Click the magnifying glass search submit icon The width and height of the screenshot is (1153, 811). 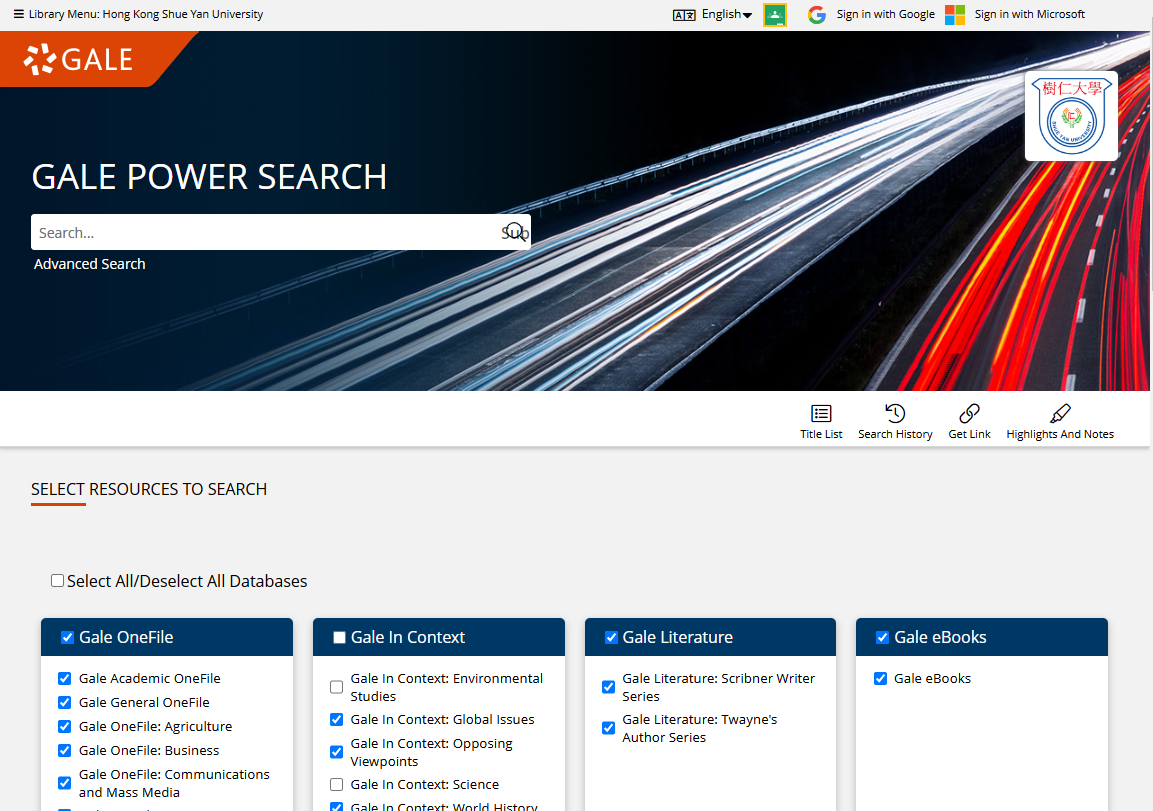[515, 232]
